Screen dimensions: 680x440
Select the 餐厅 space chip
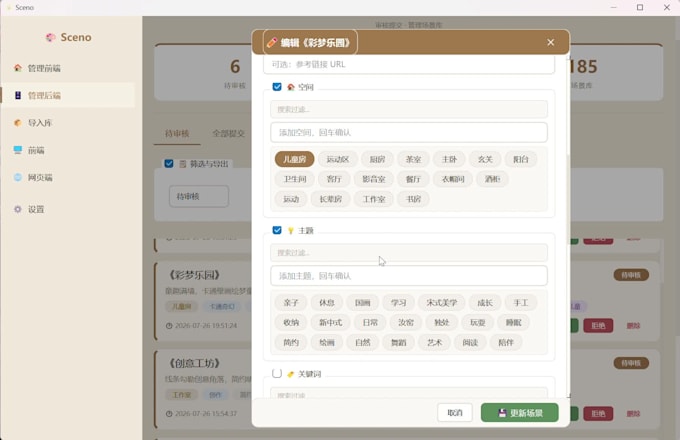tap(413, 179)
